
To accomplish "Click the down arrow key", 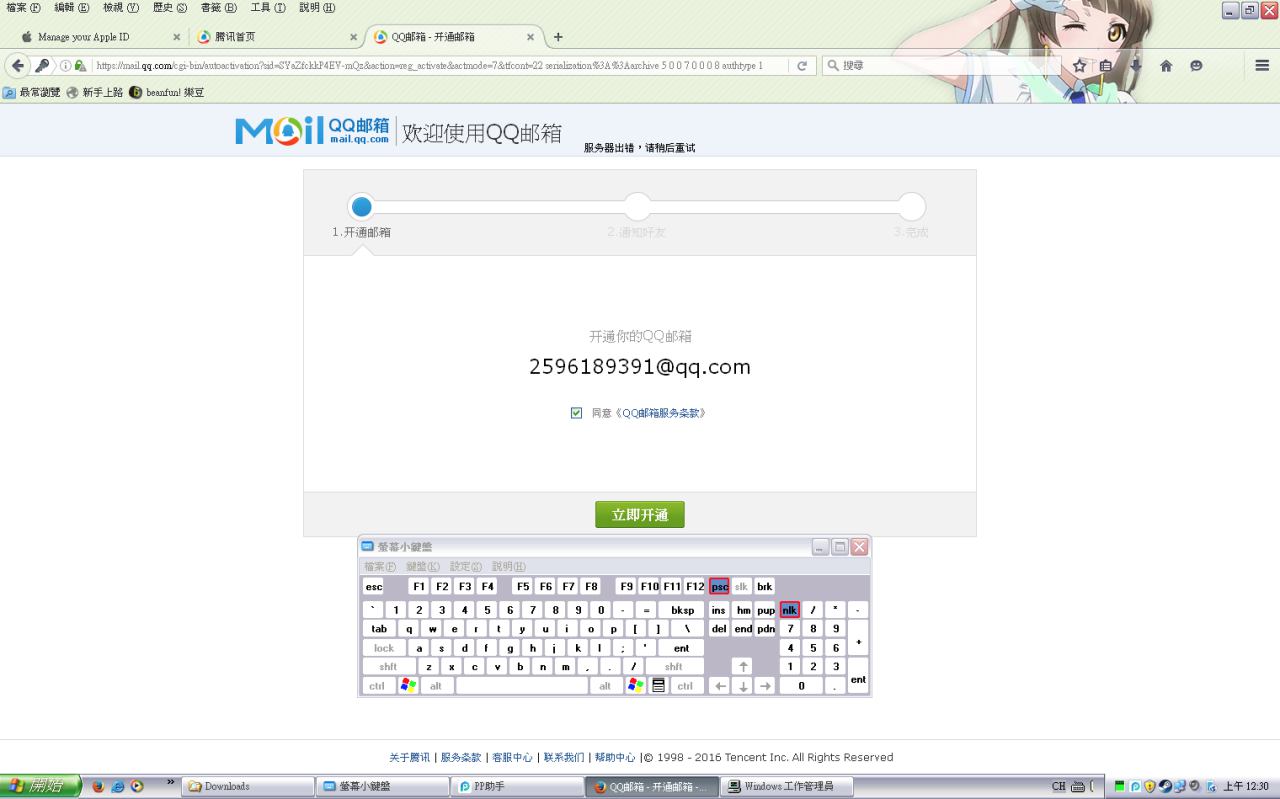I will [x=742, y=686].
